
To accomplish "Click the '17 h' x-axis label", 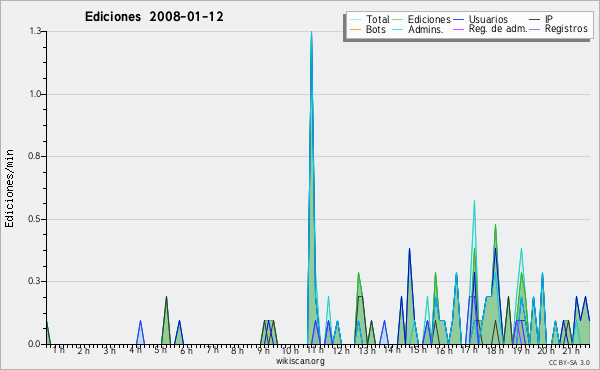I will coord(470,350).
